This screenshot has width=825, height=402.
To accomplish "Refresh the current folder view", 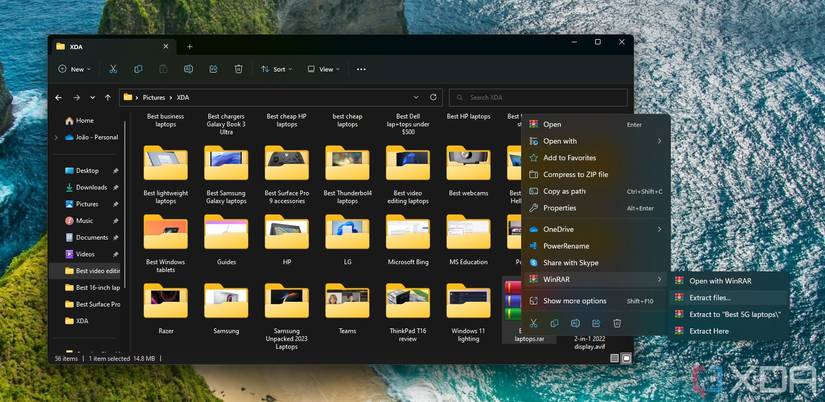I will coord(433,97).
